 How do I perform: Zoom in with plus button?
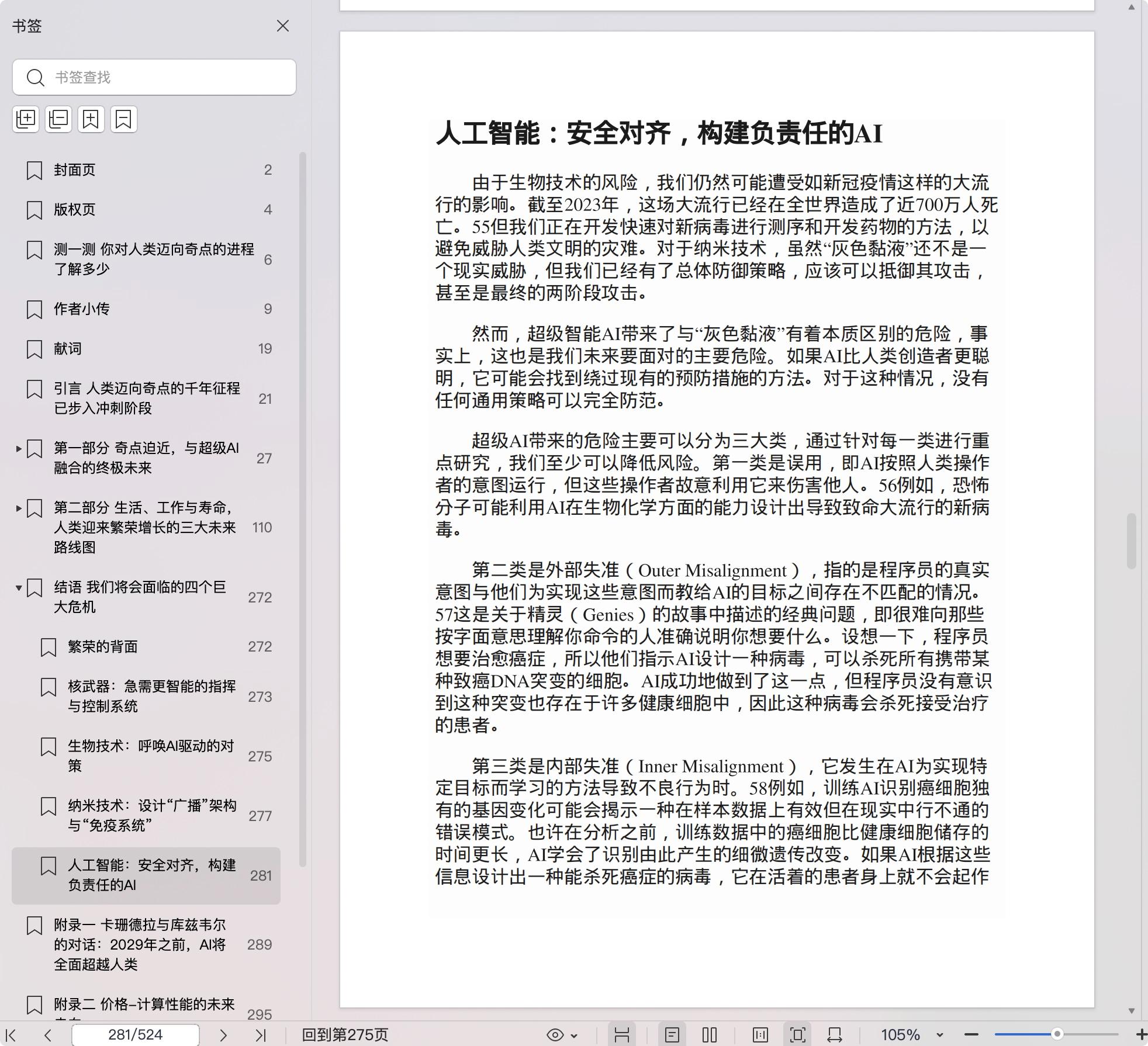pos(1141,1035)
